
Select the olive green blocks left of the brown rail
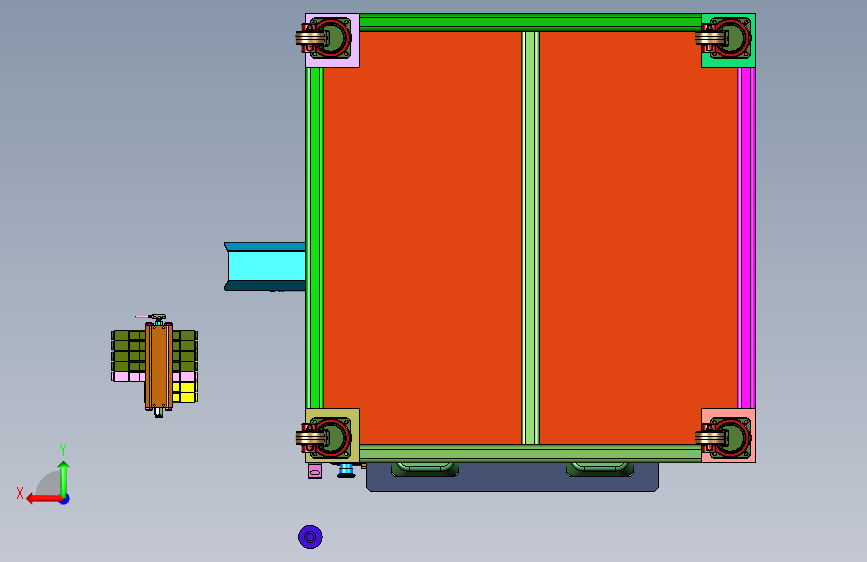128,351
